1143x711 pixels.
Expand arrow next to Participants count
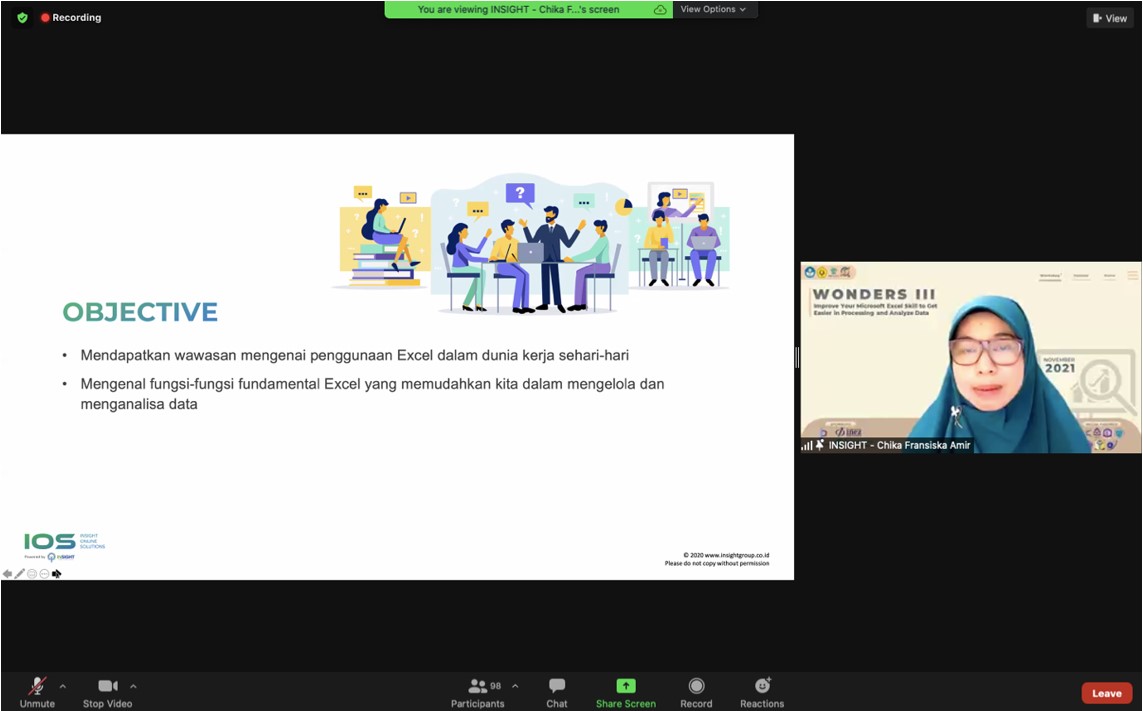[515, 686]
